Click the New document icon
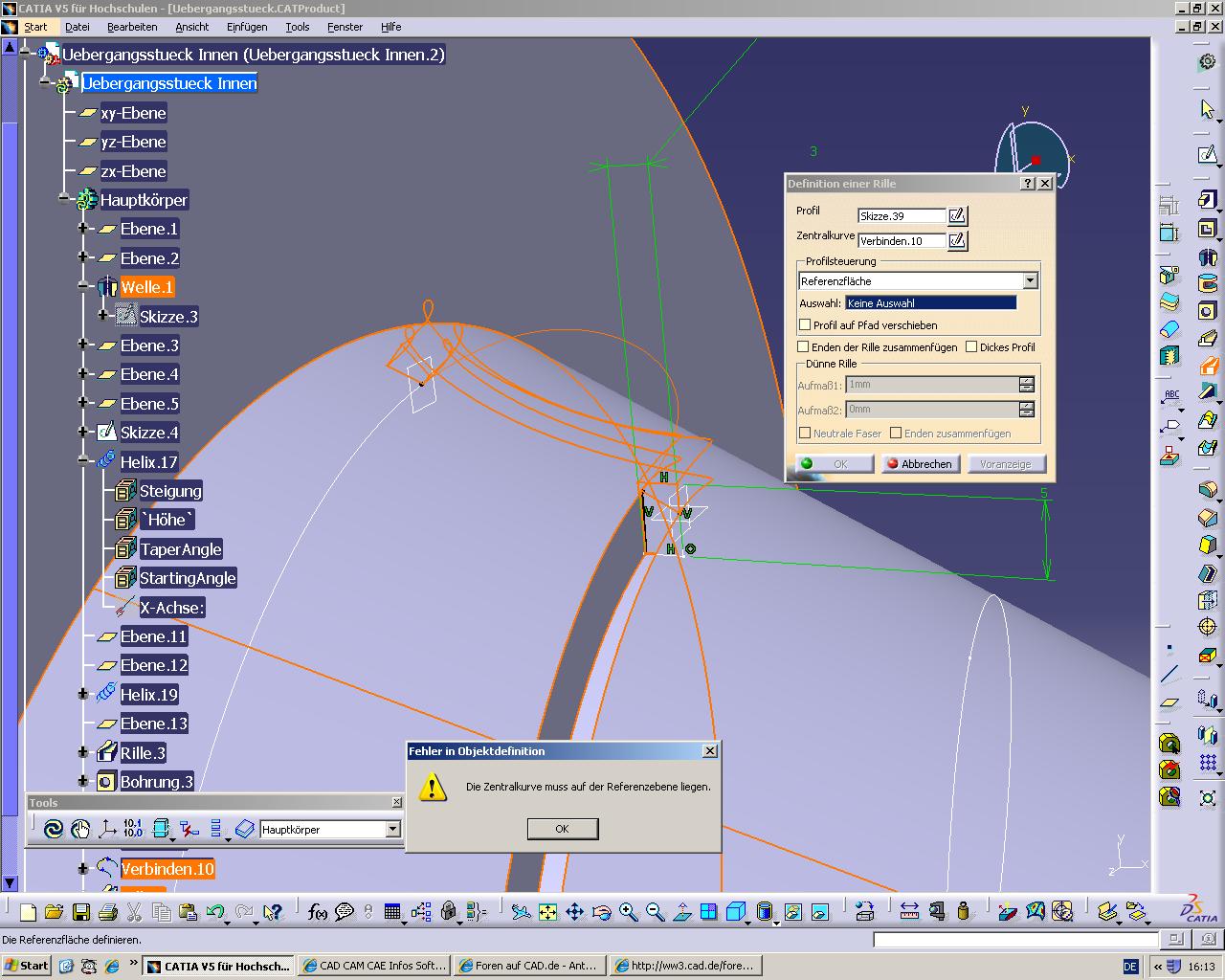The height and width of the screenshot is (980, 1225). tap(29, 912)
